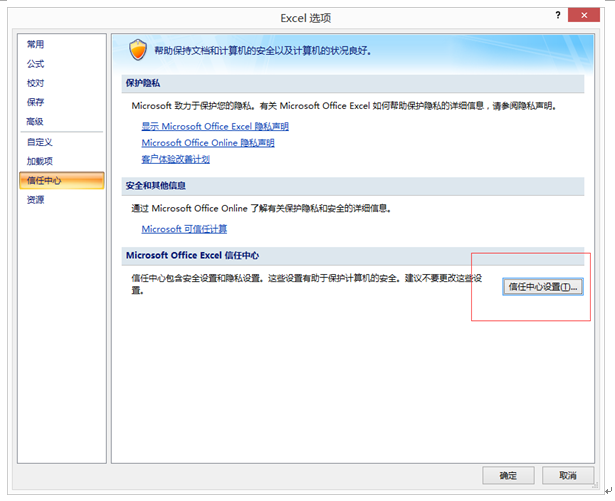
Task: Click the Excel 选项 title text
Action: (x=306, y=18)
